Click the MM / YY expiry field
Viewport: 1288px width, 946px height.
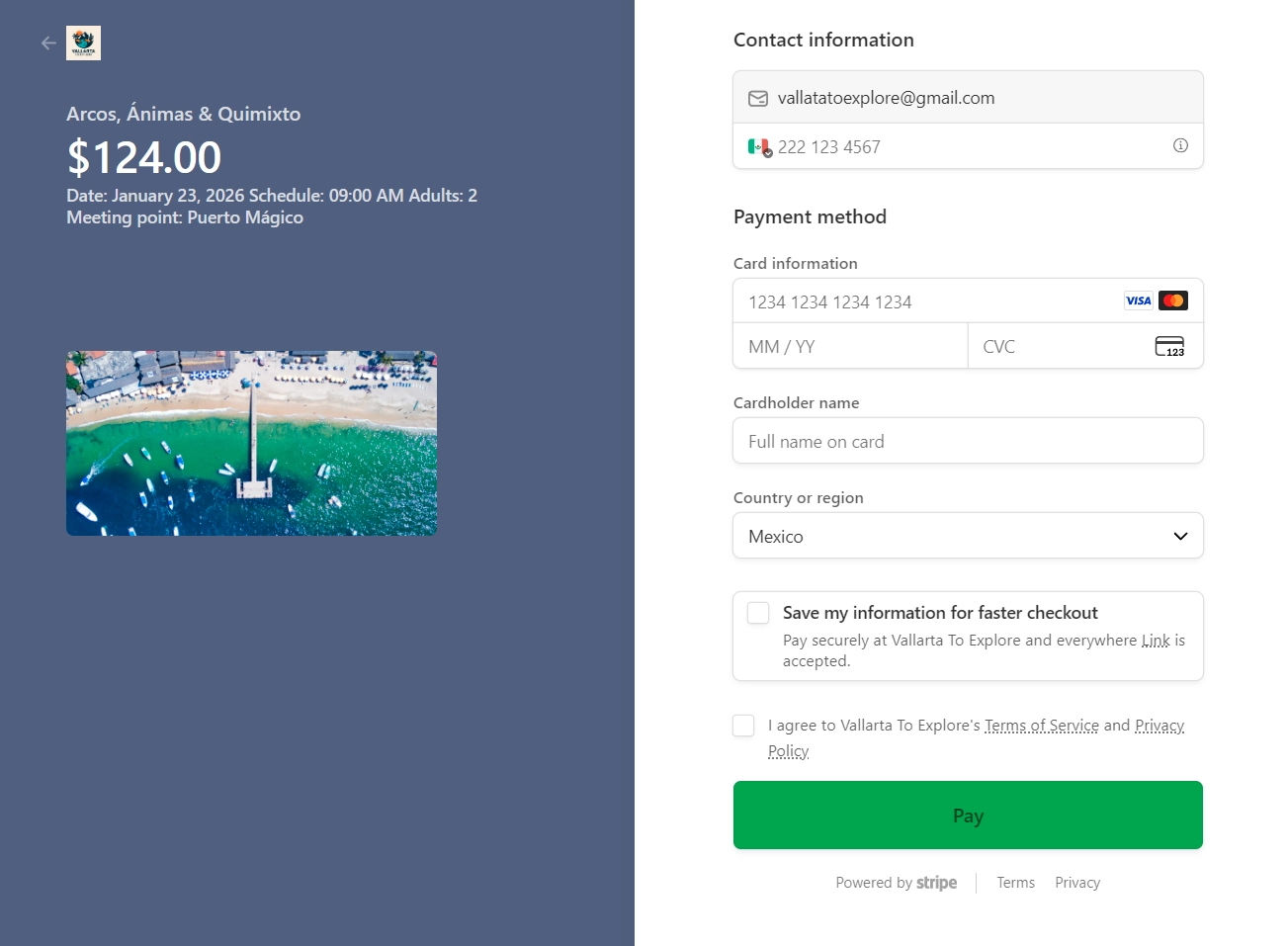point(850,347)
